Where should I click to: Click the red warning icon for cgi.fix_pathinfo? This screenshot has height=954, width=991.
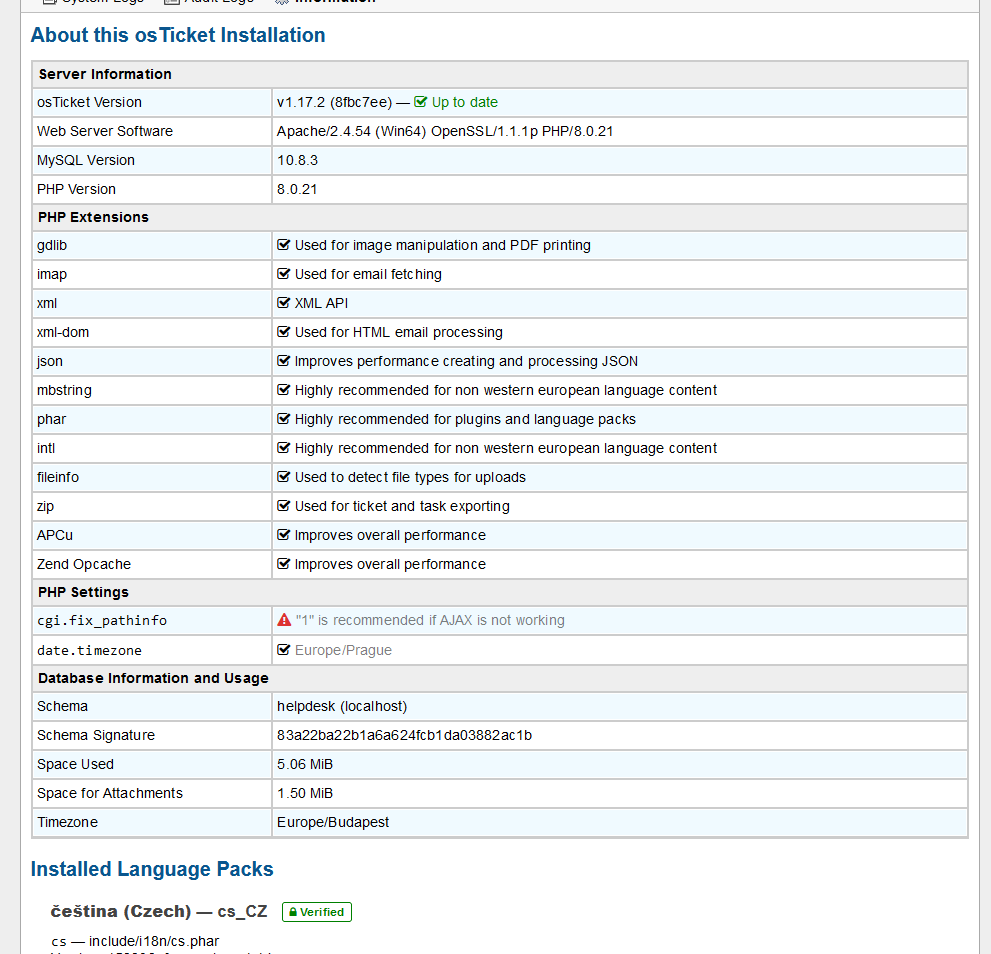pyautogui.click(x=284, y=620)
